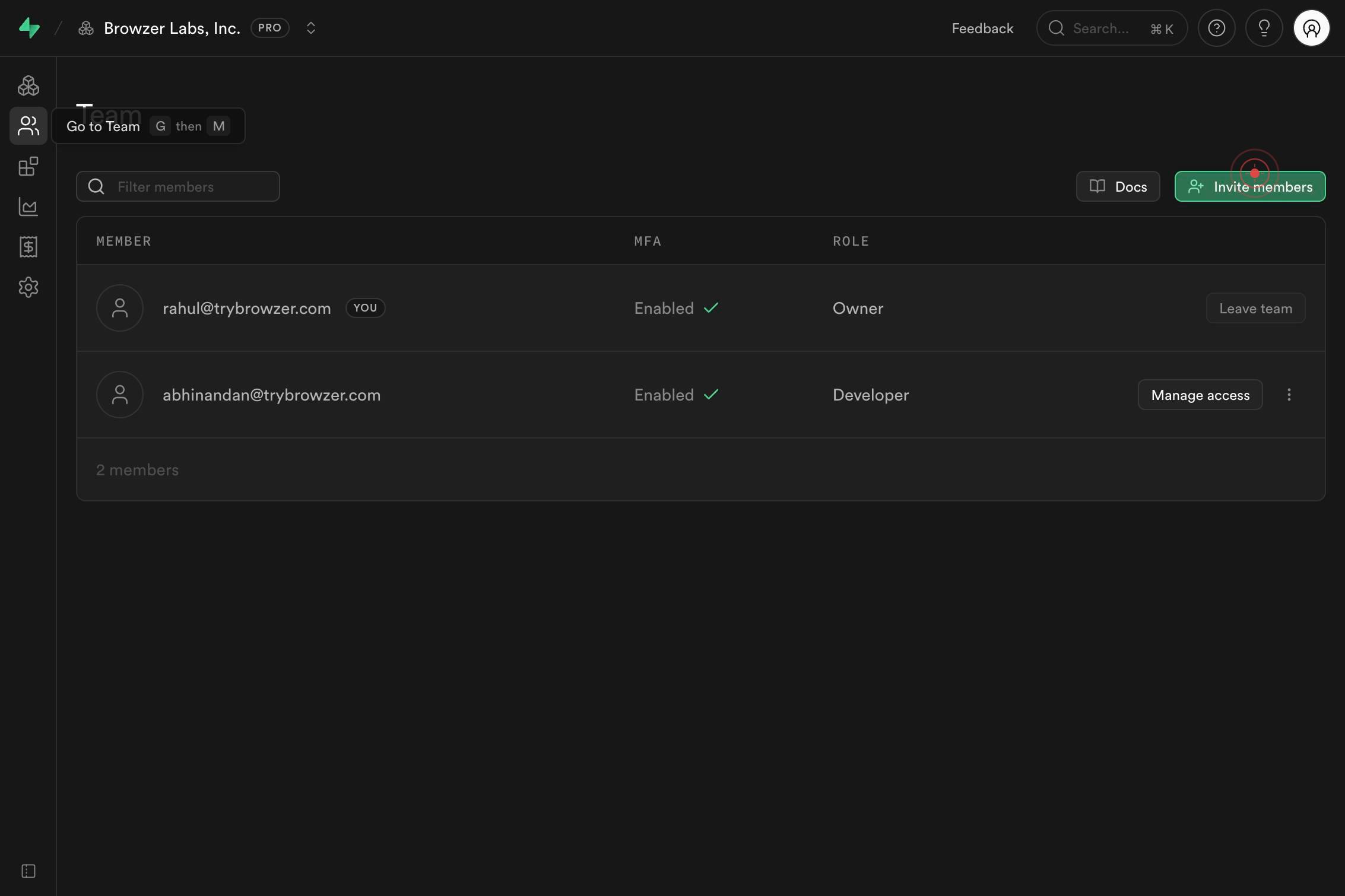Expand the organization switcher chevrons
This screenshot has height=896, width=1345.
(x=310, y=28)
